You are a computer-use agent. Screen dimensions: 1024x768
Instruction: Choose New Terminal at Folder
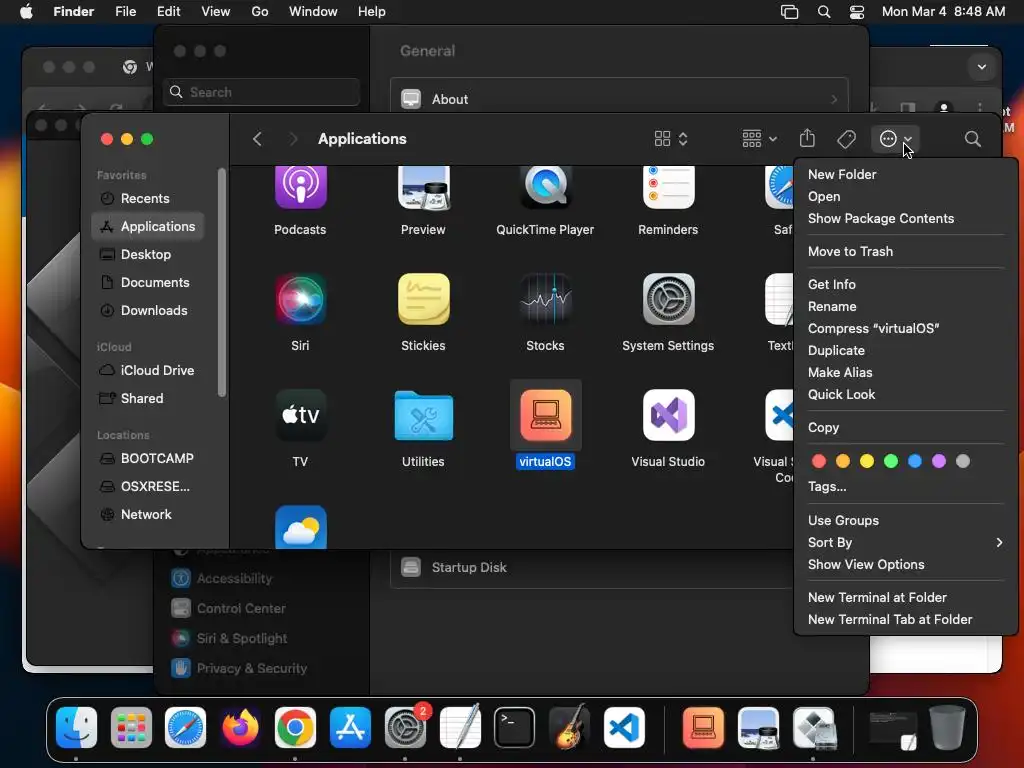coord(877,598)
